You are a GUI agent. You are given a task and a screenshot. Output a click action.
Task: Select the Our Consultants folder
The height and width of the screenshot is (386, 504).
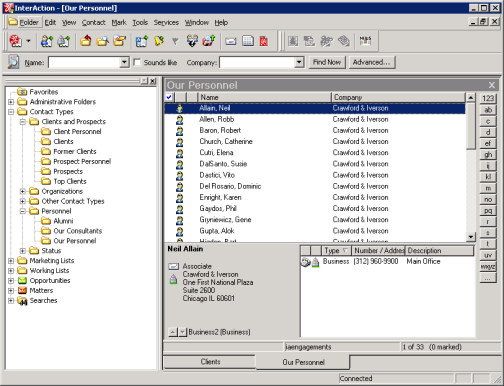78,231
